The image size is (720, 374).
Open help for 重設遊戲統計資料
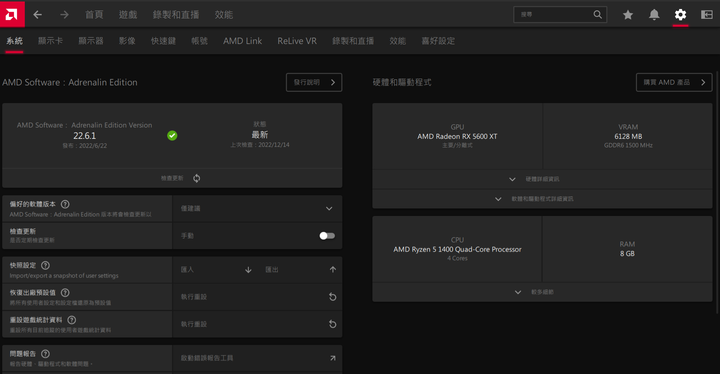[x=72, y=320]
